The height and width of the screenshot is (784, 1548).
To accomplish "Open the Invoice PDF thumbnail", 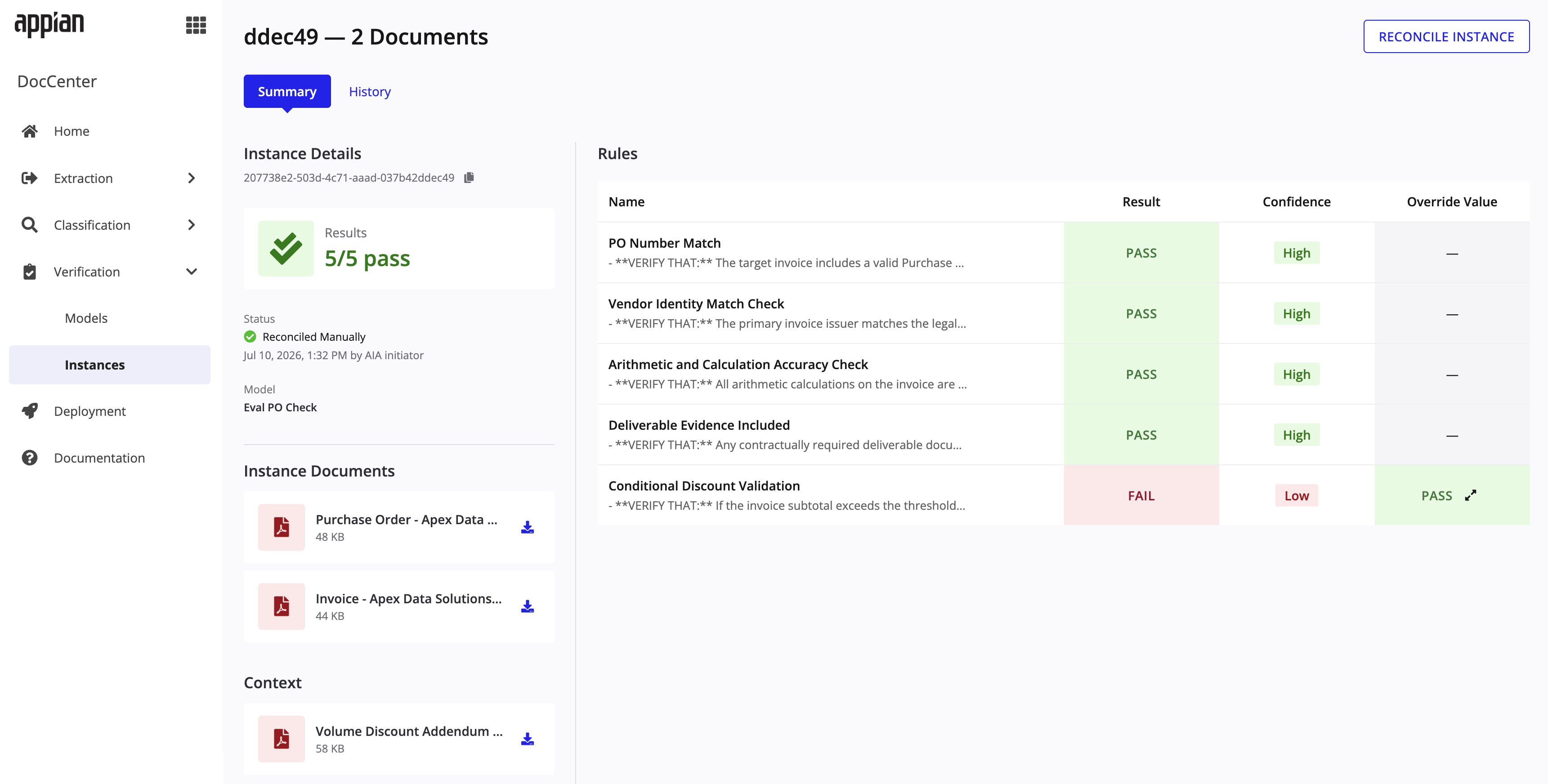I will (281, 606).
